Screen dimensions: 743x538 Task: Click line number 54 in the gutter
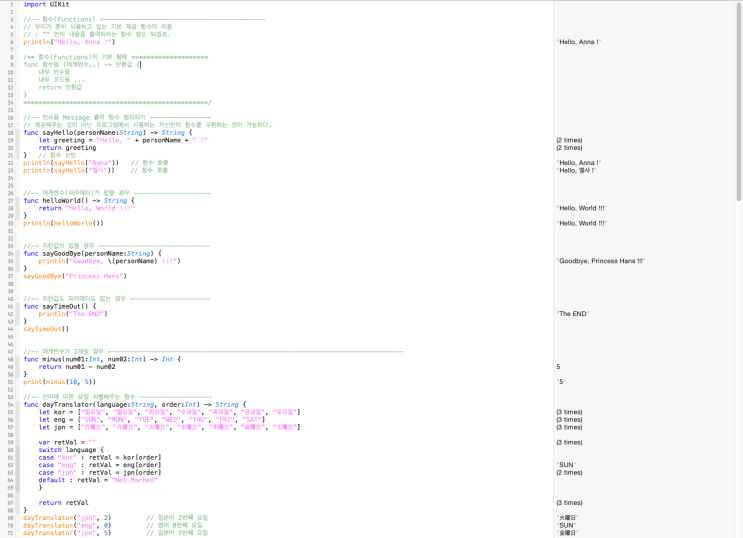[x=10, y=405]
